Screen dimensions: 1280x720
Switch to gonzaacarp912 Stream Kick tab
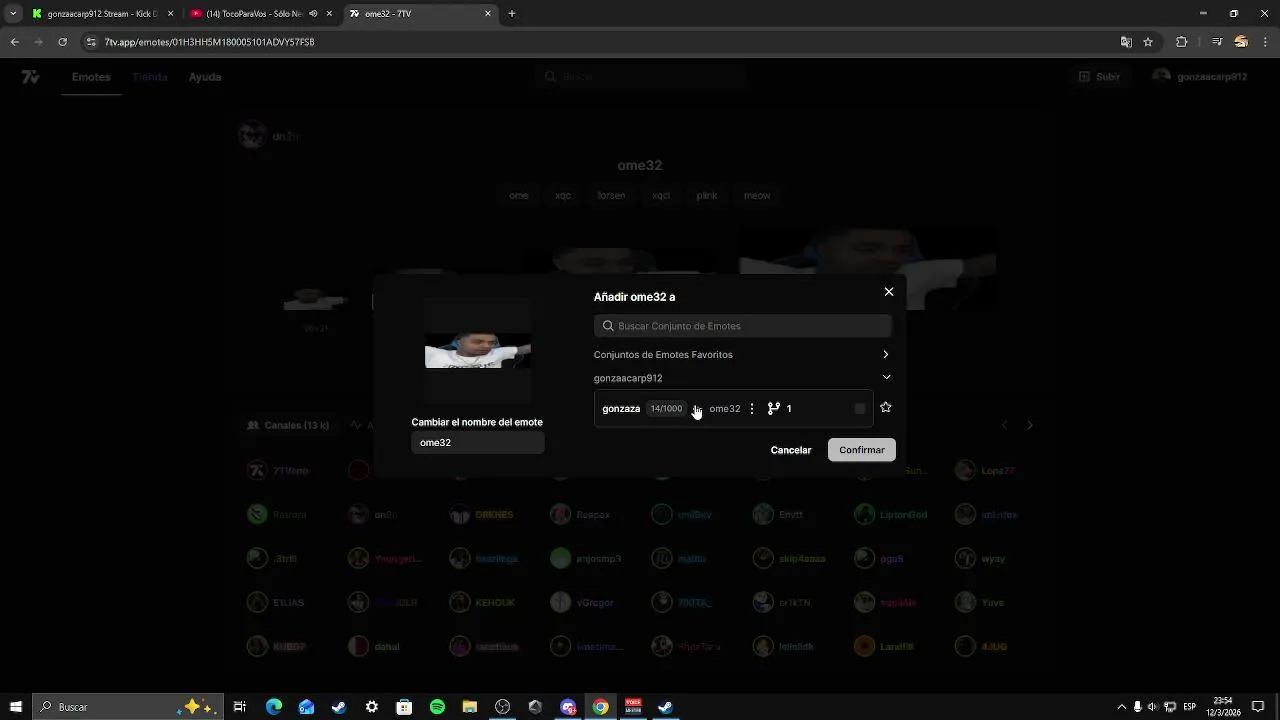pos(102,14)
